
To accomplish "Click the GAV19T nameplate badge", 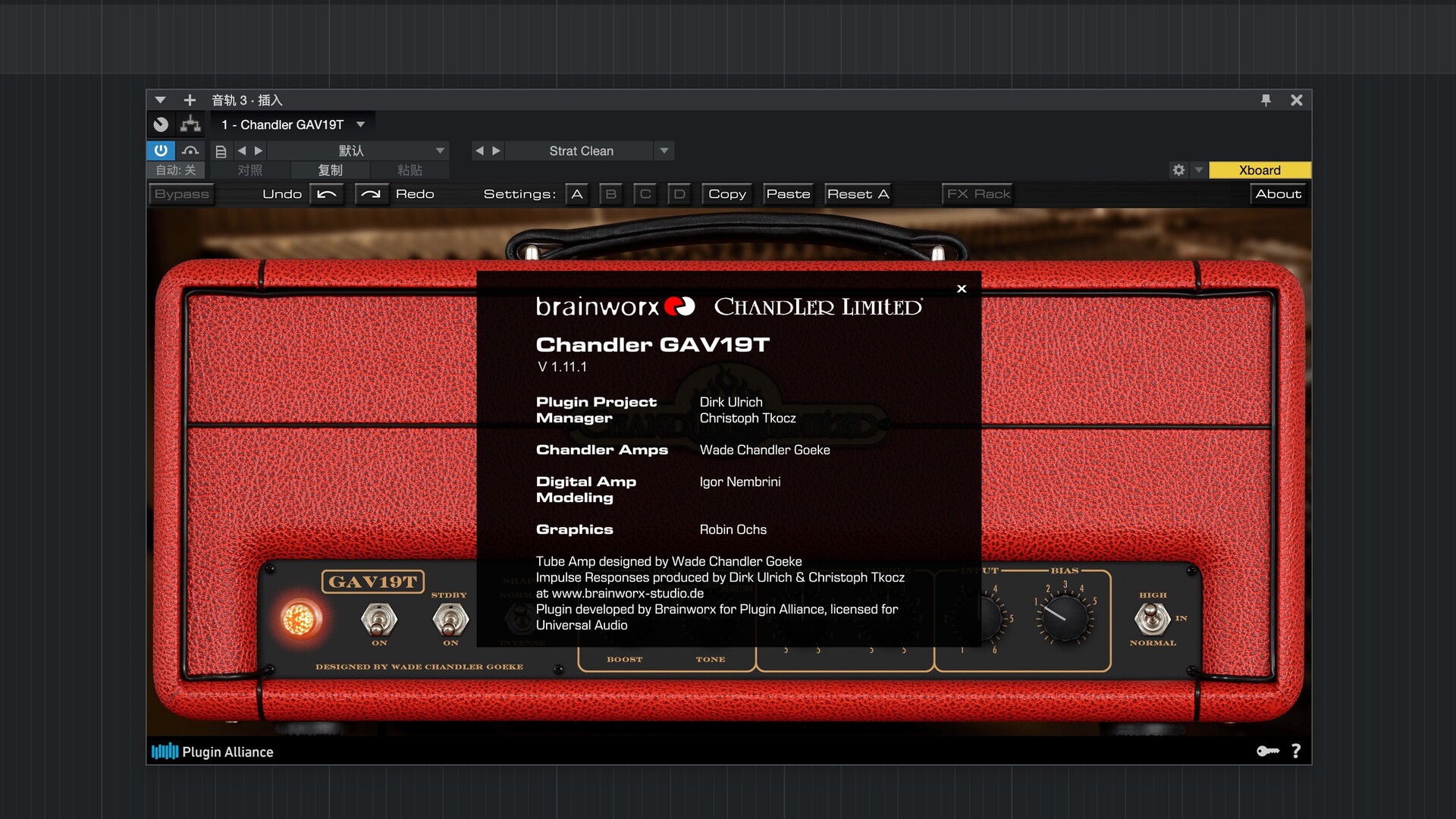I will click(x=372, y=582).
